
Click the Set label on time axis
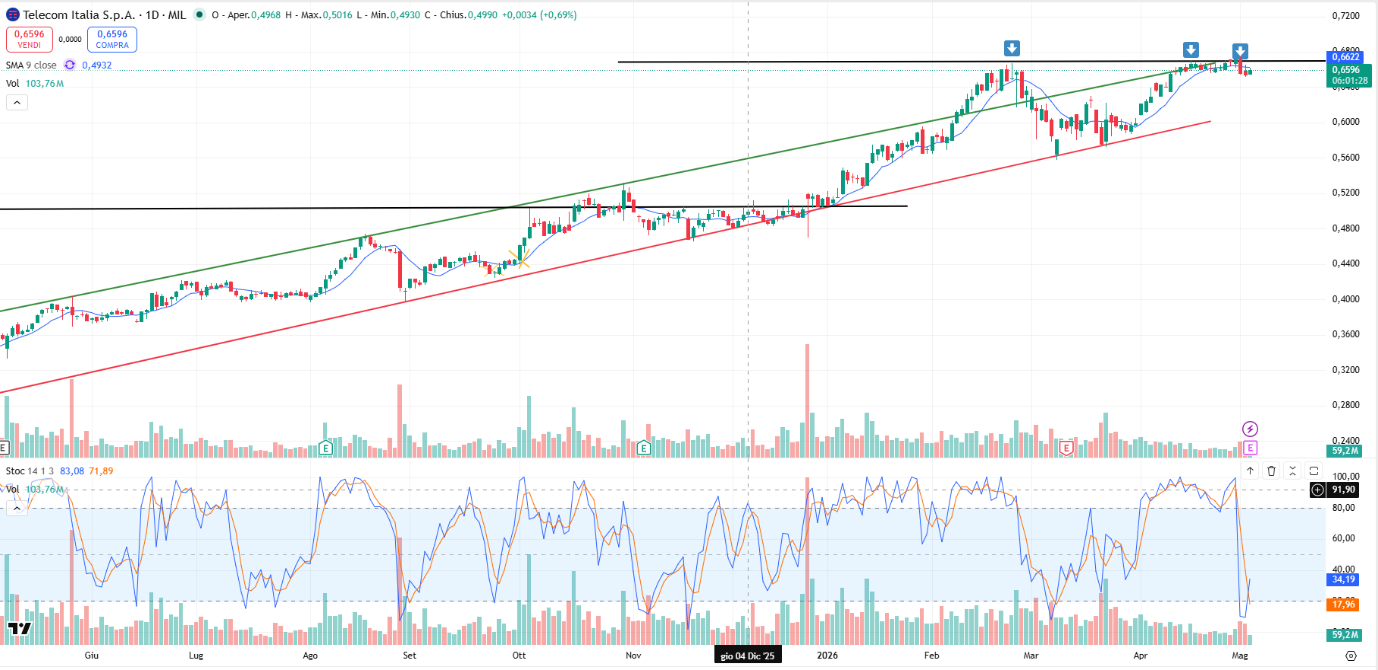(x=409, y=656)
